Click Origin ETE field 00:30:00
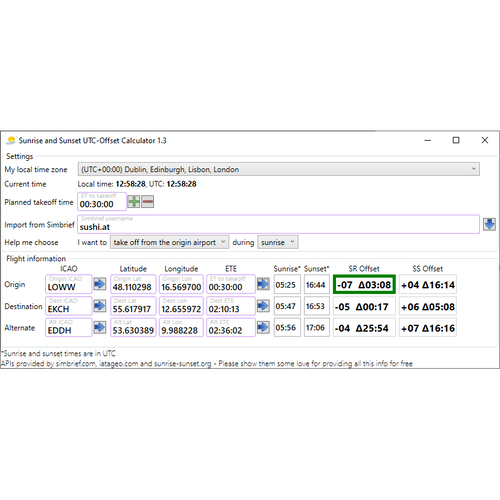 231,284
